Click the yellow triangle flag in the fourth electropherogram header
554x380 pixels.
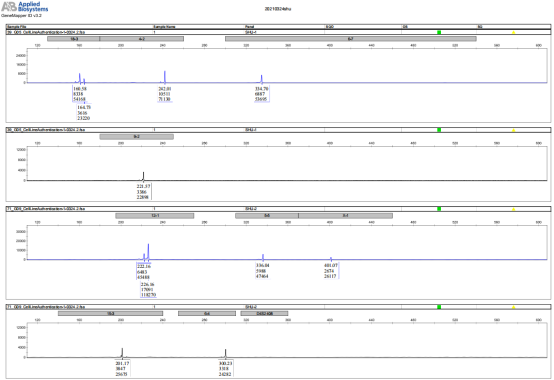pyautogui.click(x=514, y=307)
